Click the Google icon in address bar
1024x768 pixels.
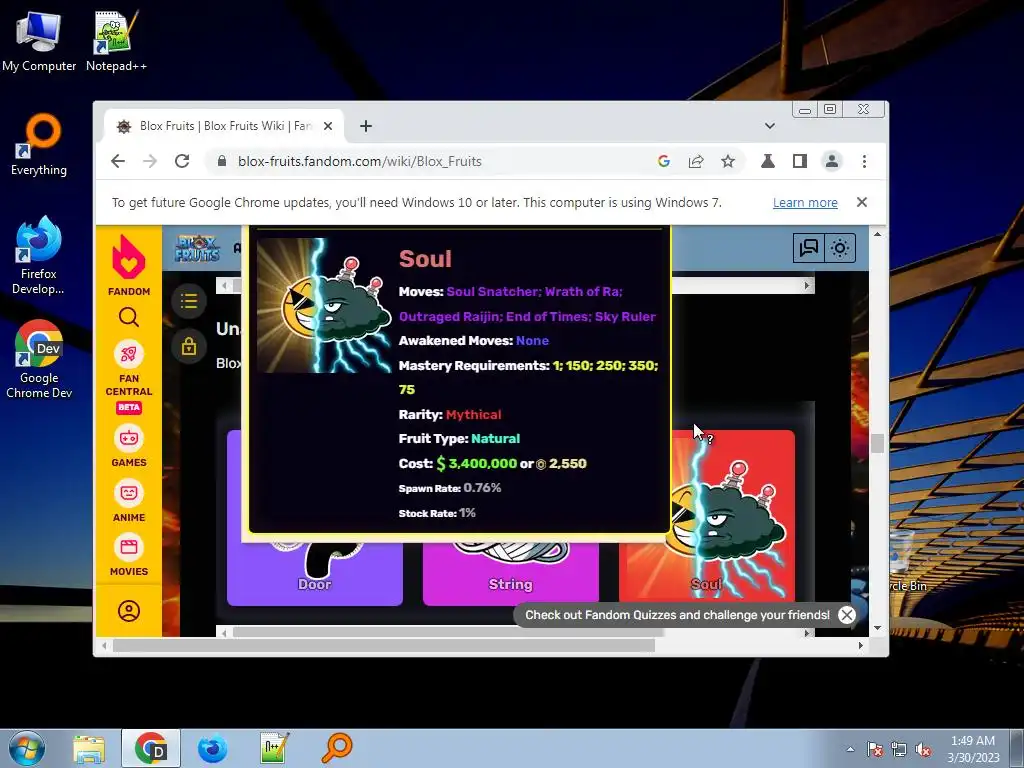pos(664,161)
